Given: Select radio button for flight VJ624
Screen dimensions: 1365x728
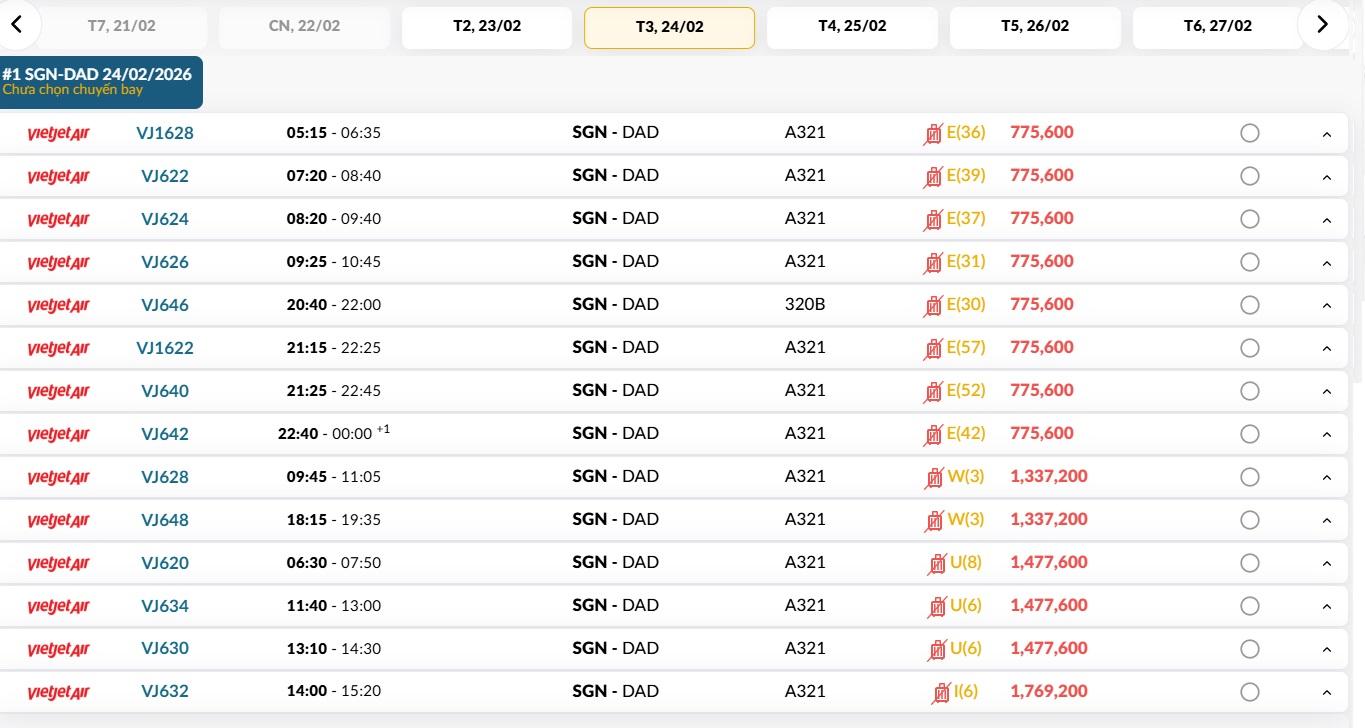Looking at the screenshot, I should coord(1249,219).
